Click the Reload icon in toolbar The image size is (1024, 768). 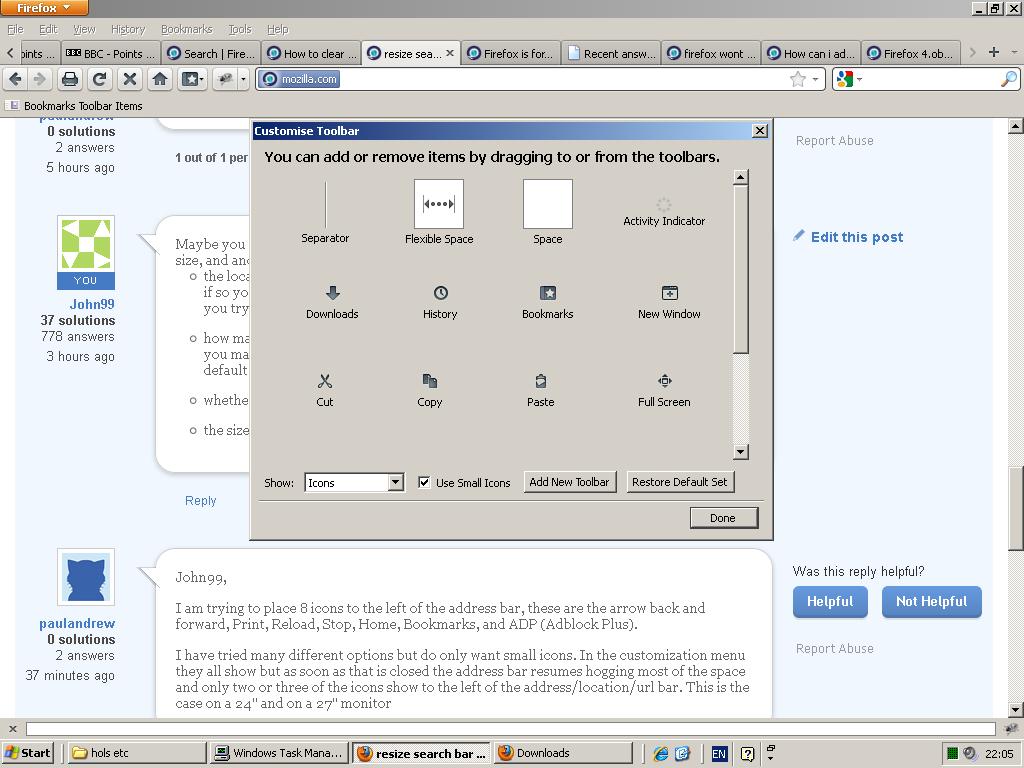[x=99, y=80]
